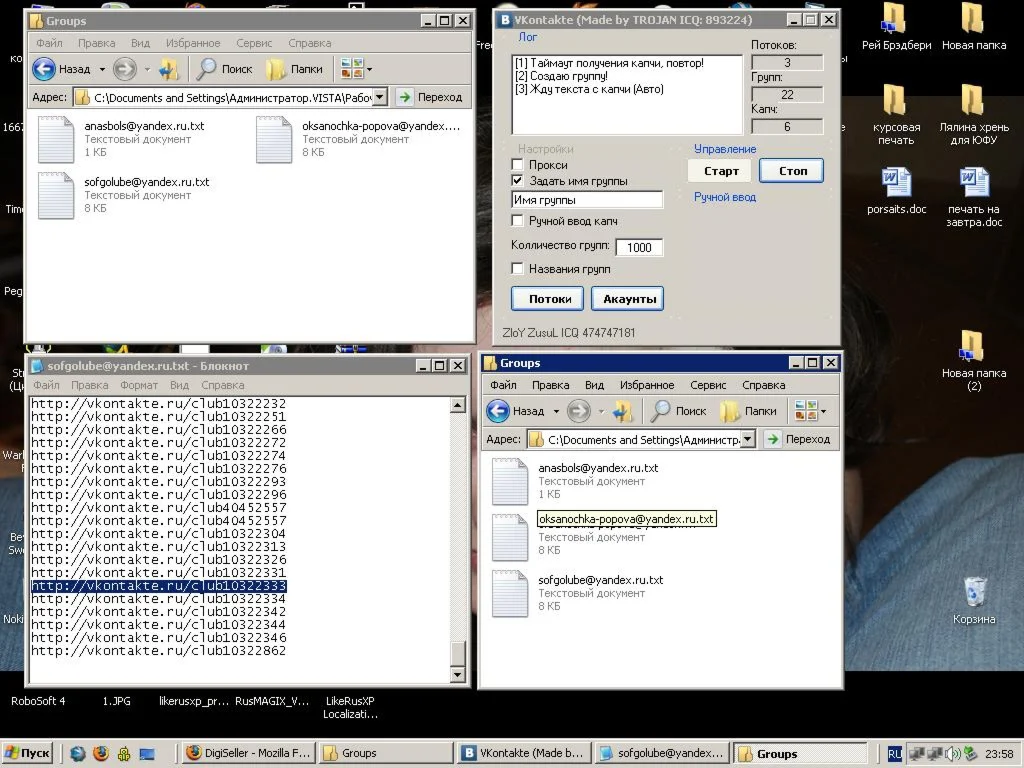Open Back button history dropdown in top Groups window
Image resolution: width=1024 pixels, height=768 pixels.
101,69
